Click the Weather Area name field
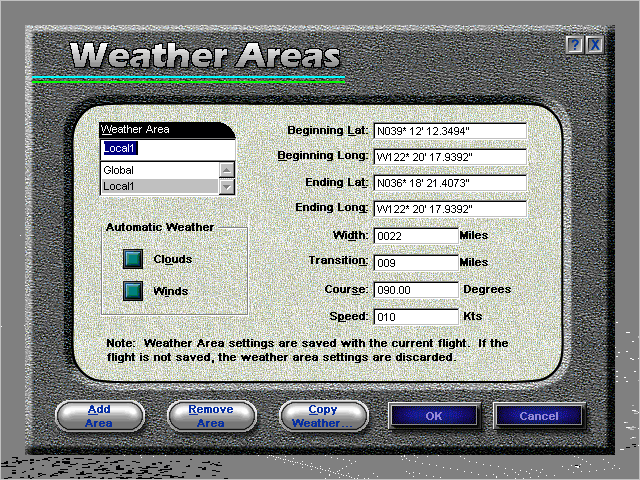The image size is (640, 480). (168, 149)
